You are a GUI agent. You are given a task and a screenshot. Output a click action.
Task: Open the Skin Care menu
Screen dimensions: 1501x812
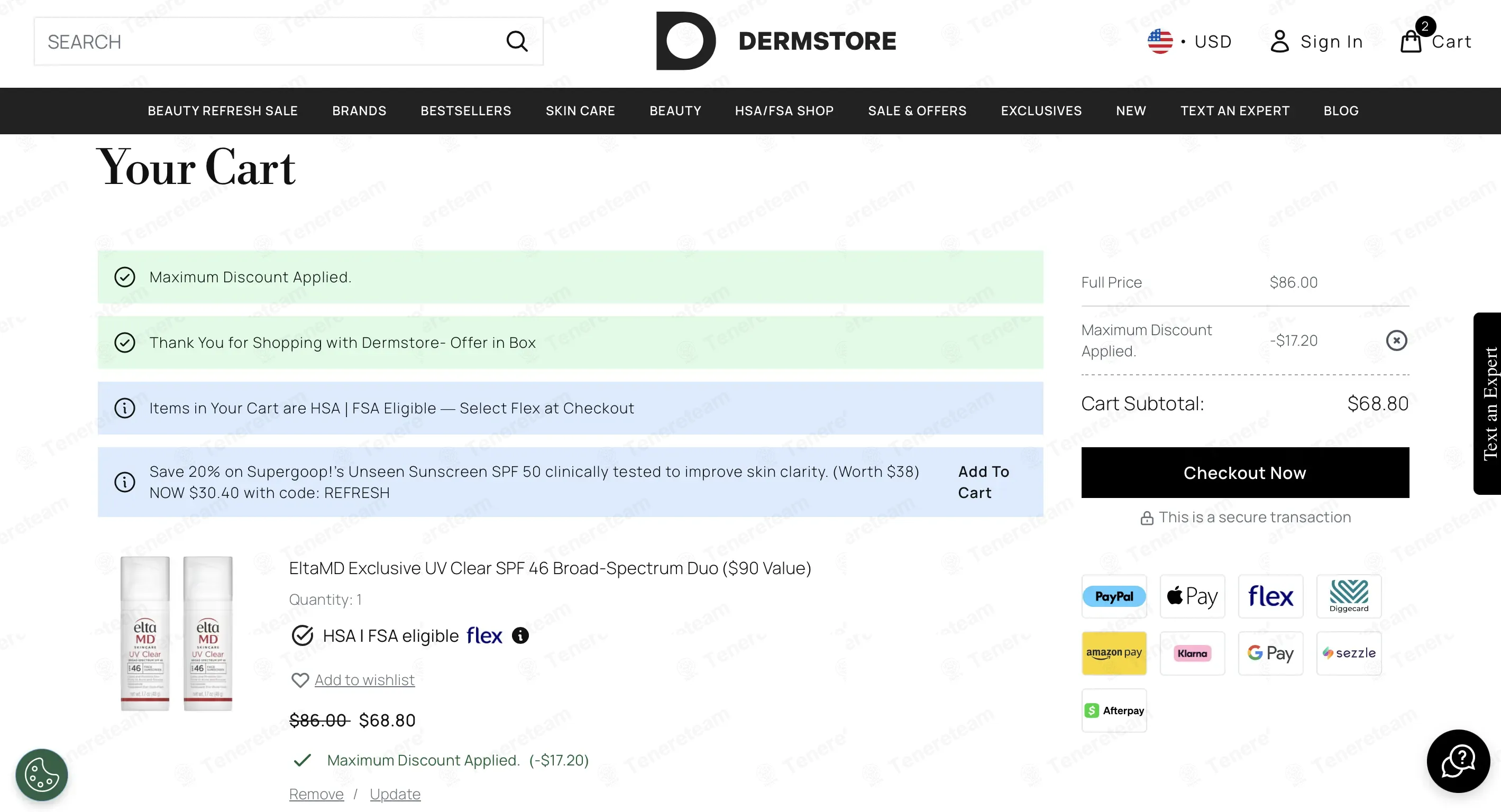pyautogui.click(x=580, y=110)
